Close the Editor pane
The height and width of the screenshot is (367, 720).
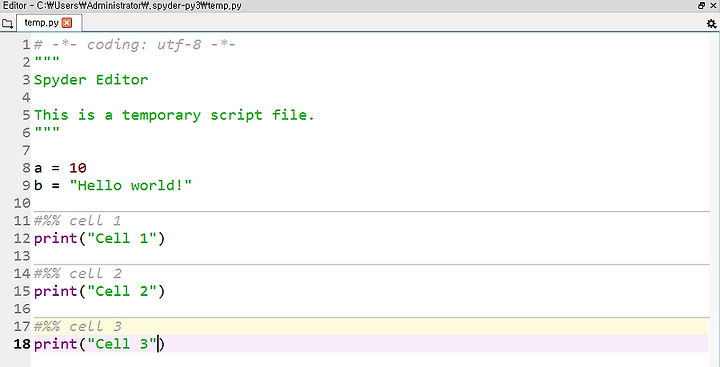pyautogui.click(x=714, y=6)
